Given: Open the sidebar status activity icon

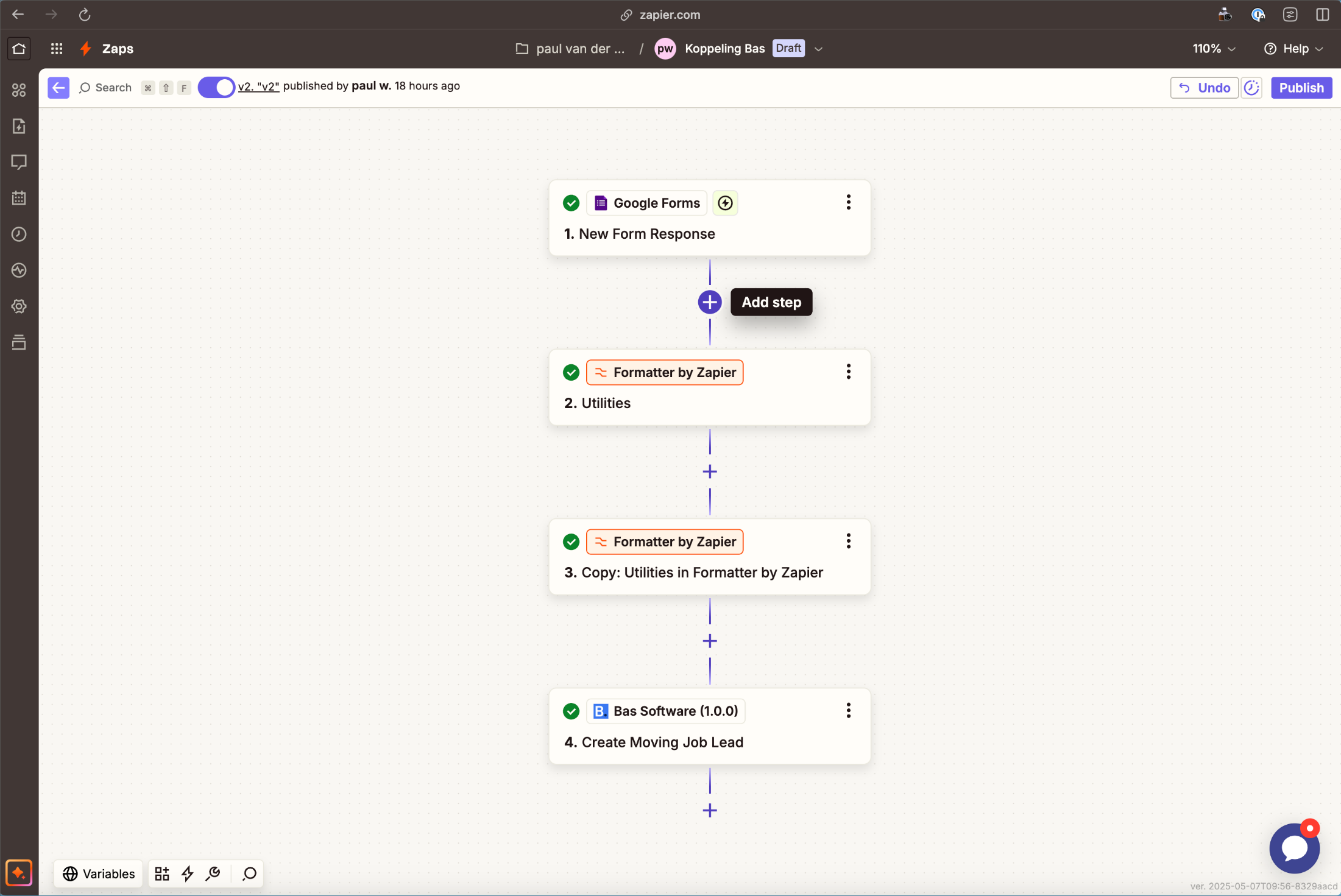Looking at the screenshot, I should point(19,270).
